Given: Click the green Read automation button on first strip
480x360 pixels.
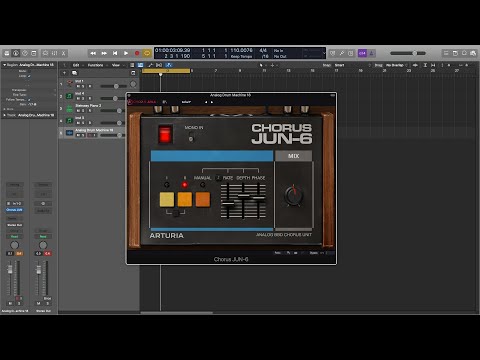Looking at the screenshot, I should [x=14, y=237].
